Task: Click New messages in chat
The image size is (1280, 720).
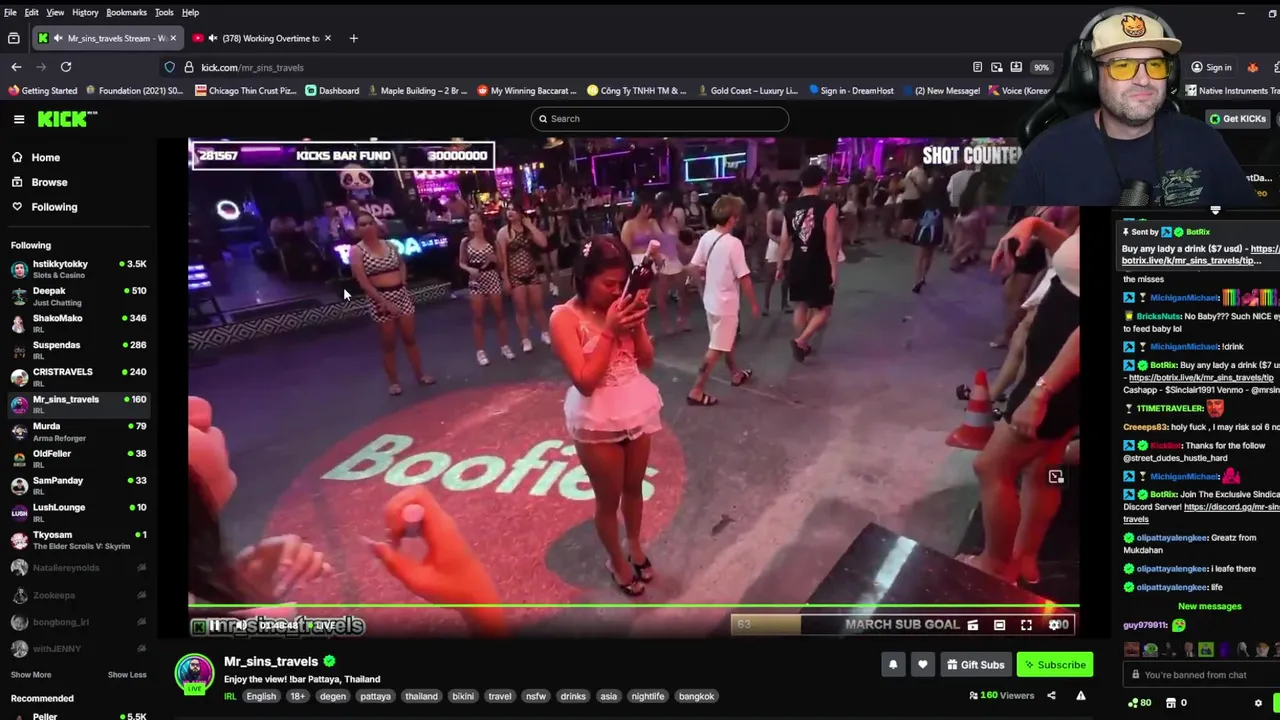Action: point(1209,606)
